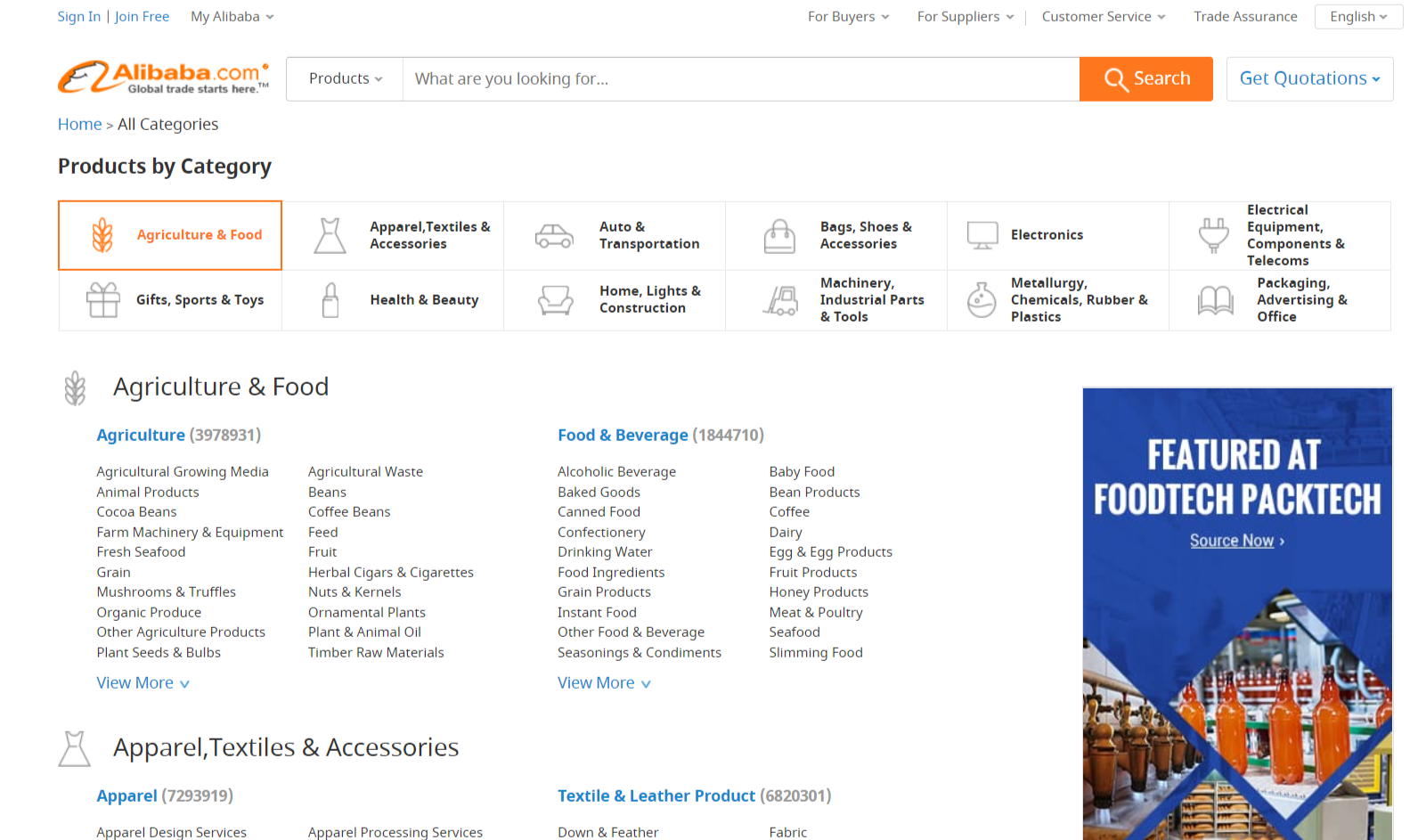Click Source Now in the Foodtech banner

click(1237, 541)
